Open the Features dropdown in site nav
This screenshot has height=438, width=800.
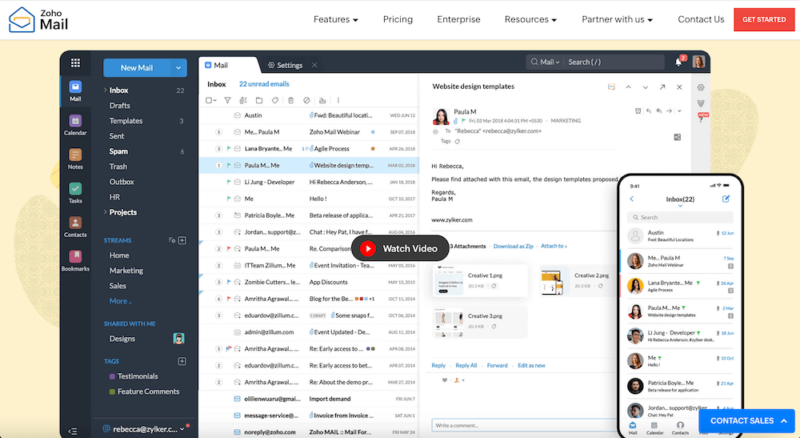click(336, 19)
